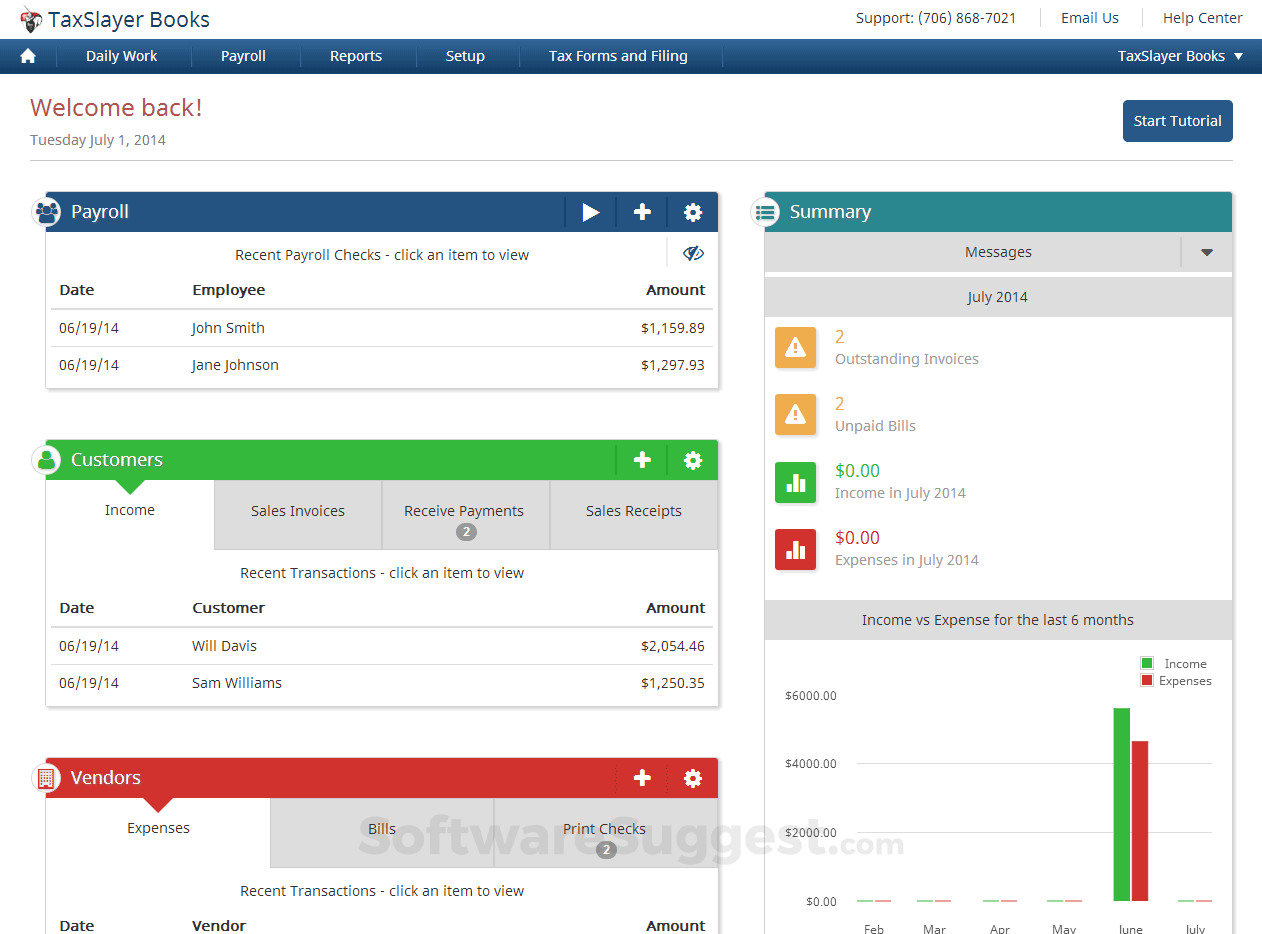Run payroll using the play icon
This screenshot has height=934, width=1262.
click(590, 212)
